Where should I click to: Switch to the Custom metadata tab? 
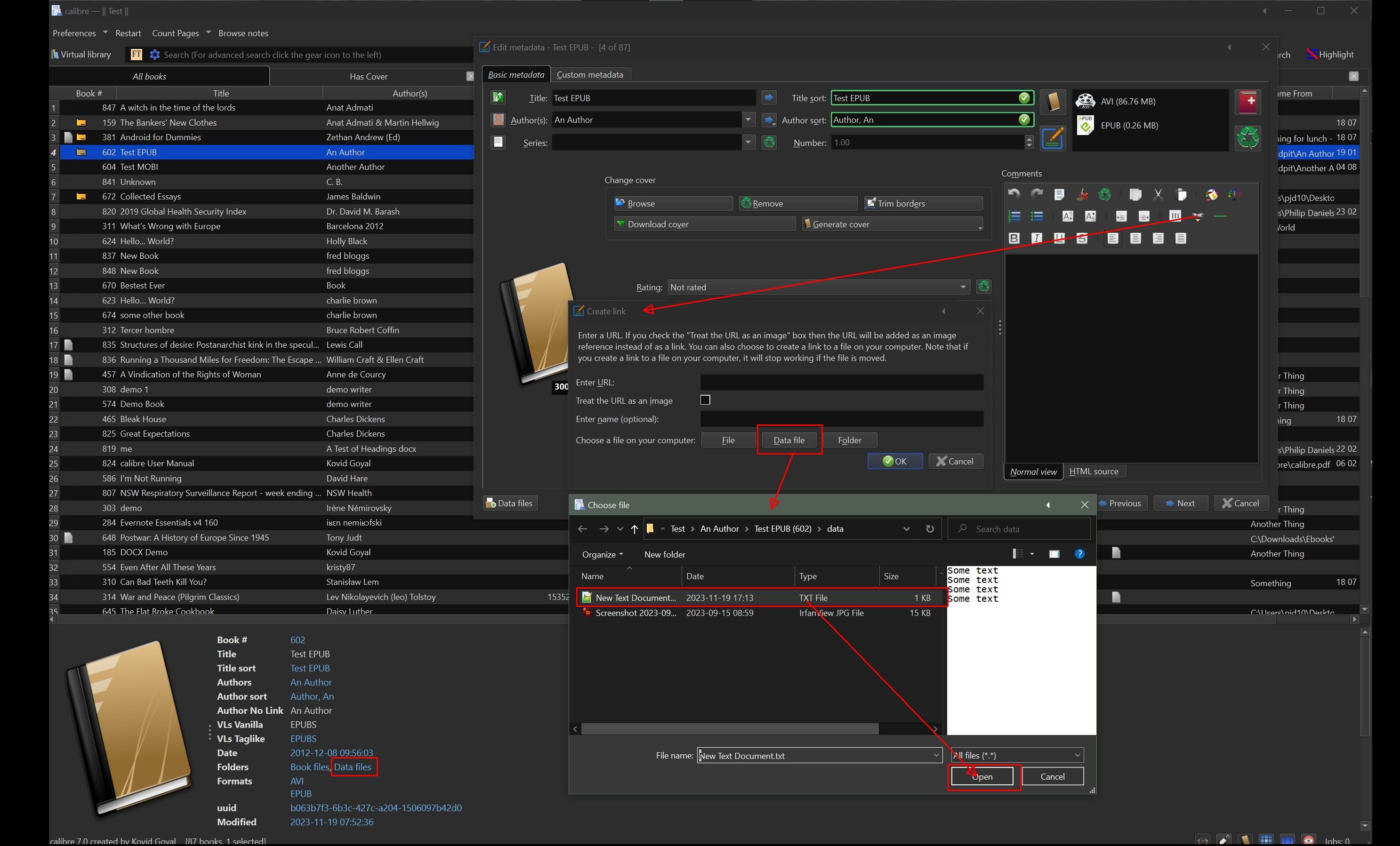[589, 74]
